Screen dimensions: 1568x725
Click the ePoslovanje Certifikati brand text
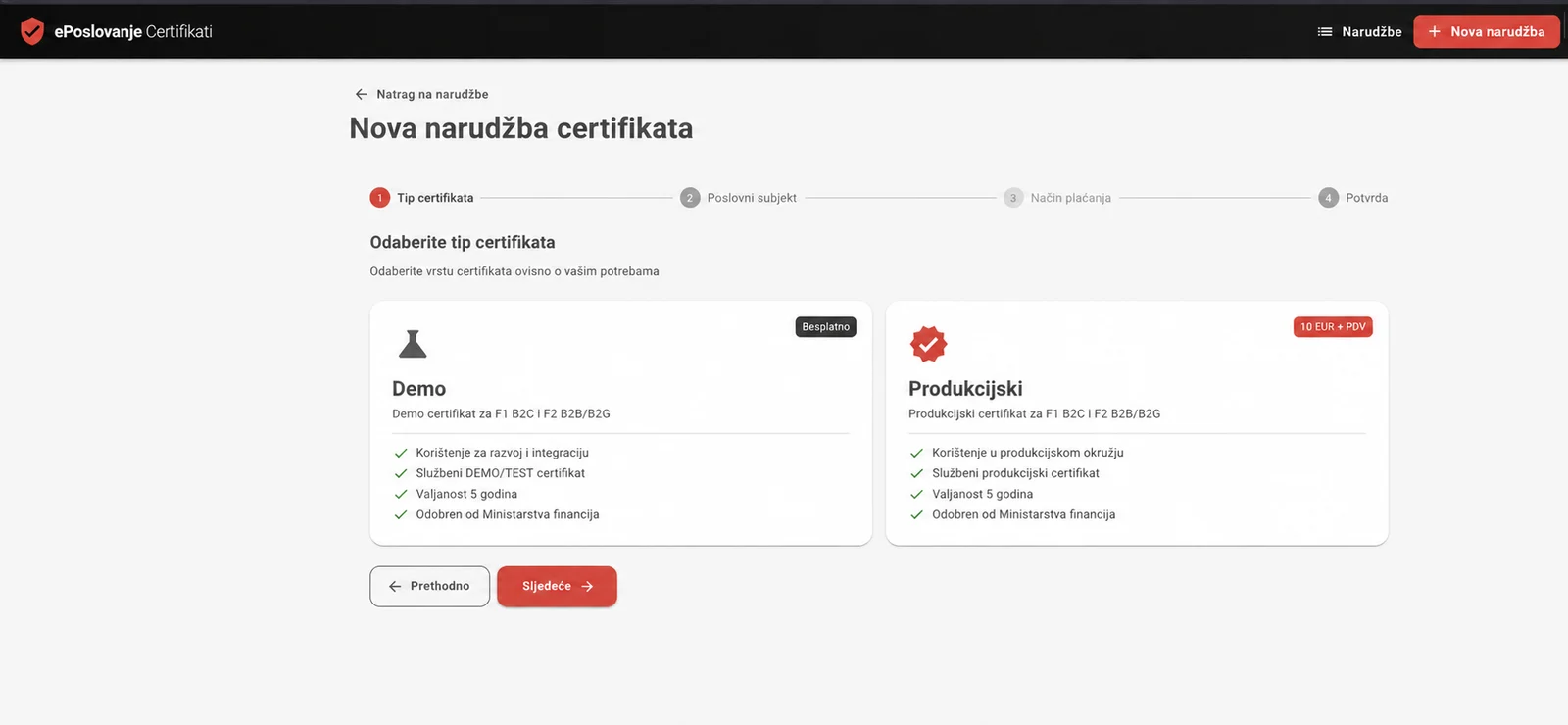tap(133, 31)
